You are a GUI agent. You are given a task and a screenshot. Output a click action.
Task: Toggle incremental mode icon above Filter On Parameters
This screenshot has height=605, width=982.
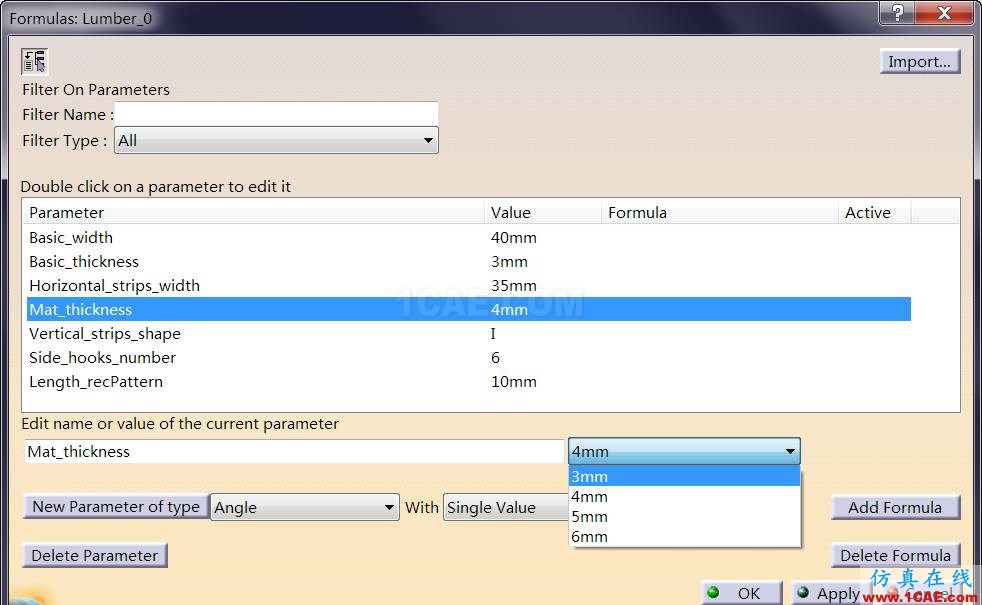tap(34, 61)
